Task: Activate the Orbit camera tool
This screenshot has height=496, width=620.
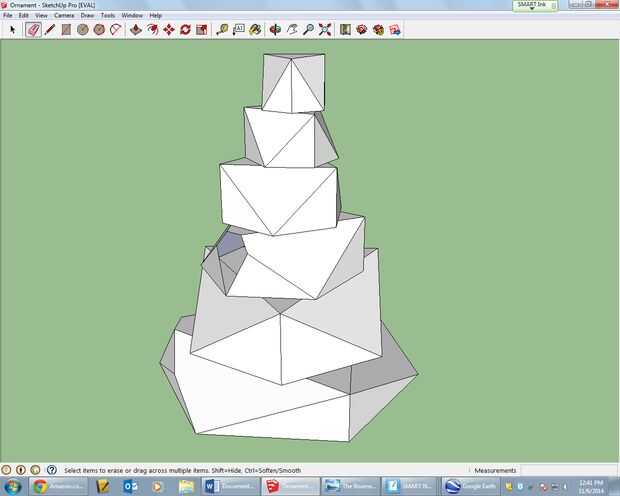Action: (x=275, y=30)
